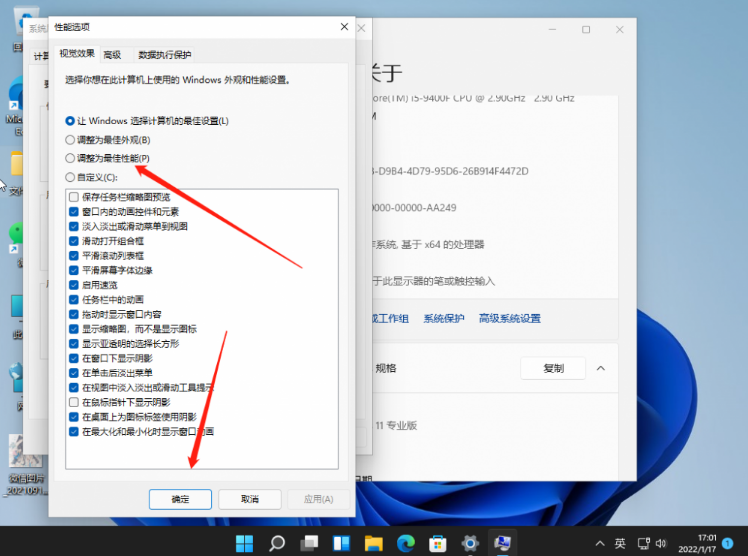Uncheck 在视图中淡入淡出或滑动工具提示
This screenshot has width=748, height=556.
pos(74,388)
